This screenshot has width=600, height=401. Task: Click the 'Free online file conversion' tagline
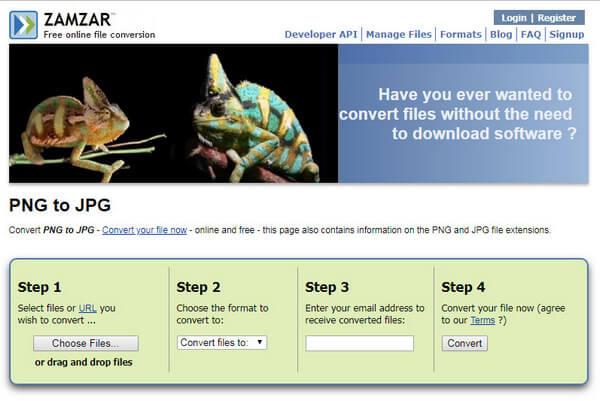(99, 34)
